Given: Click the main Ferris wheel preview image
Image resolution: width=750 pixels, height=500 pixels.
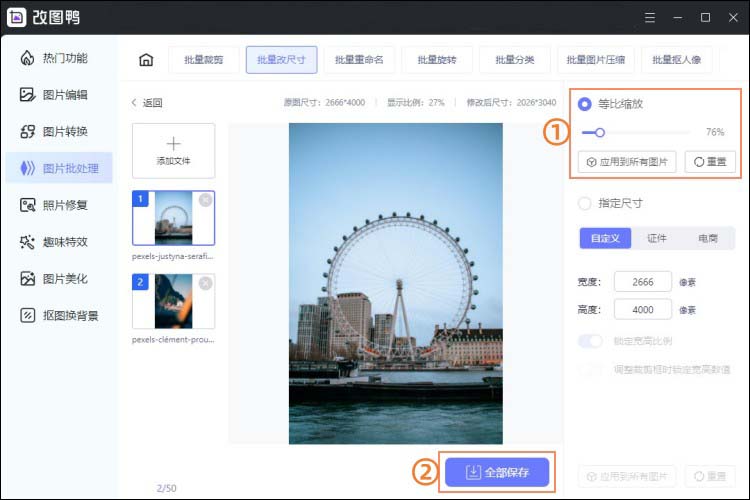Looking at the screenshot, I should coord(396,284).
